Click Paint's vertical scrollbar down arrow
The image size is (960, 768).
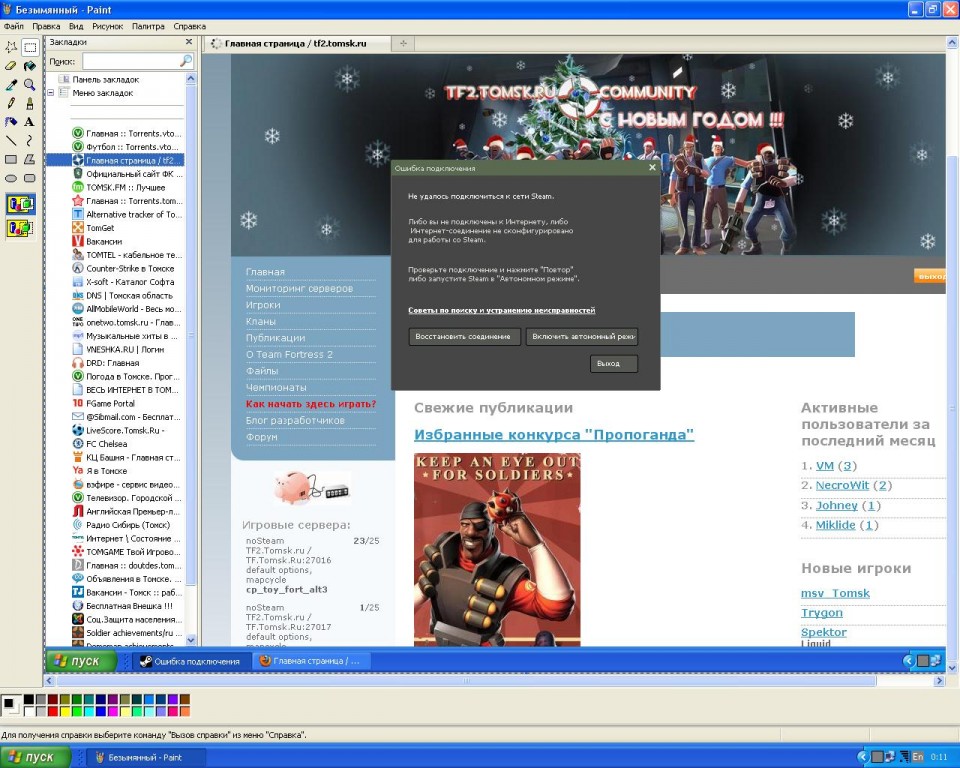pos(953,668)
